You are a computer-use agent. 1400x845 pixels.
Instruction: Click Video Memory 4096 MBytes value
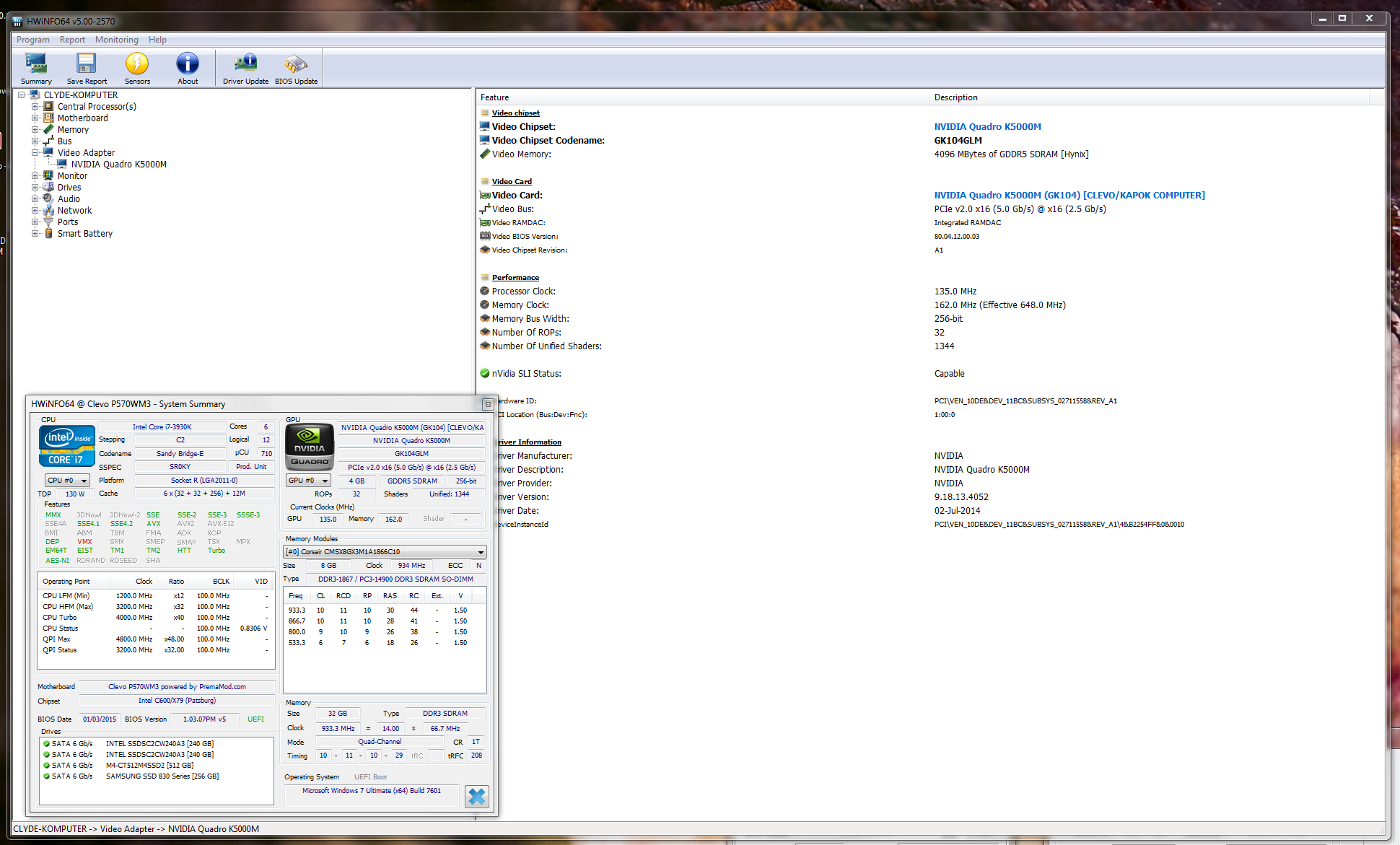pyautogui.click(x=1011, y=154)
